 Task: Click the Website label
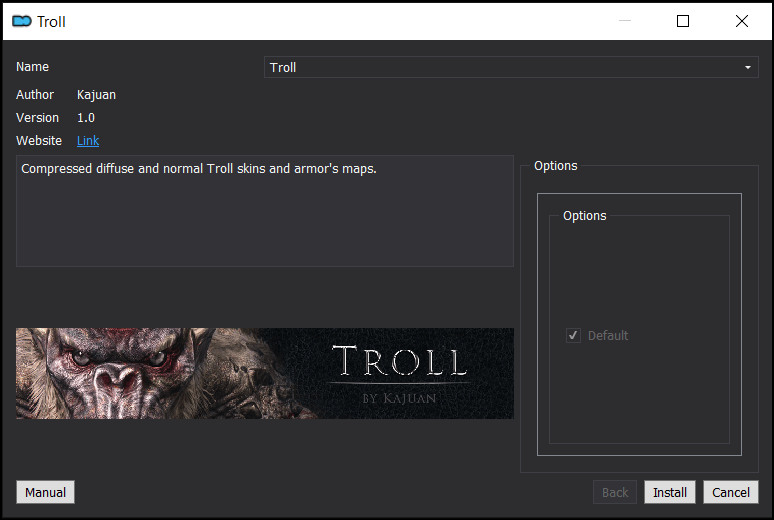pyautogui.click(x=39, y=141)
